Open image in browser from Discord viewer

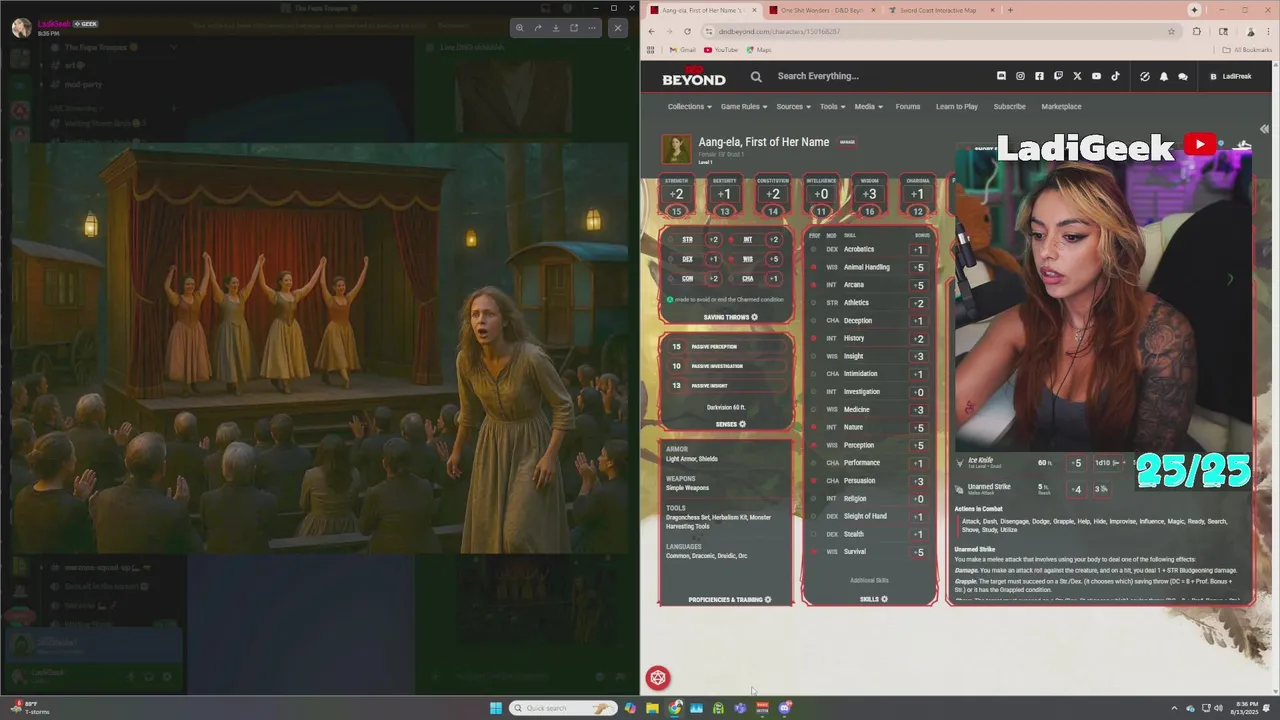pyautogui.click(x=574, y=28)
